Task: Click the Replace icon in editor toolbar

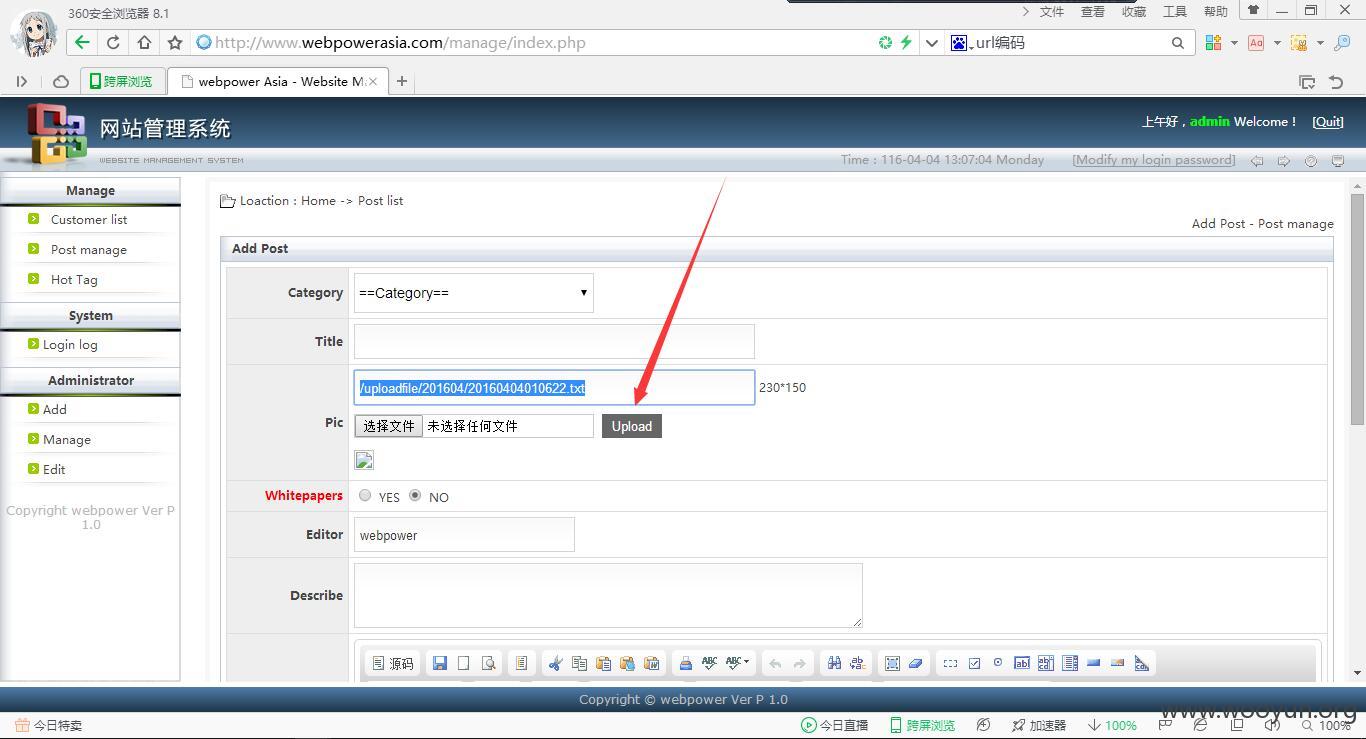Action: 858,663
